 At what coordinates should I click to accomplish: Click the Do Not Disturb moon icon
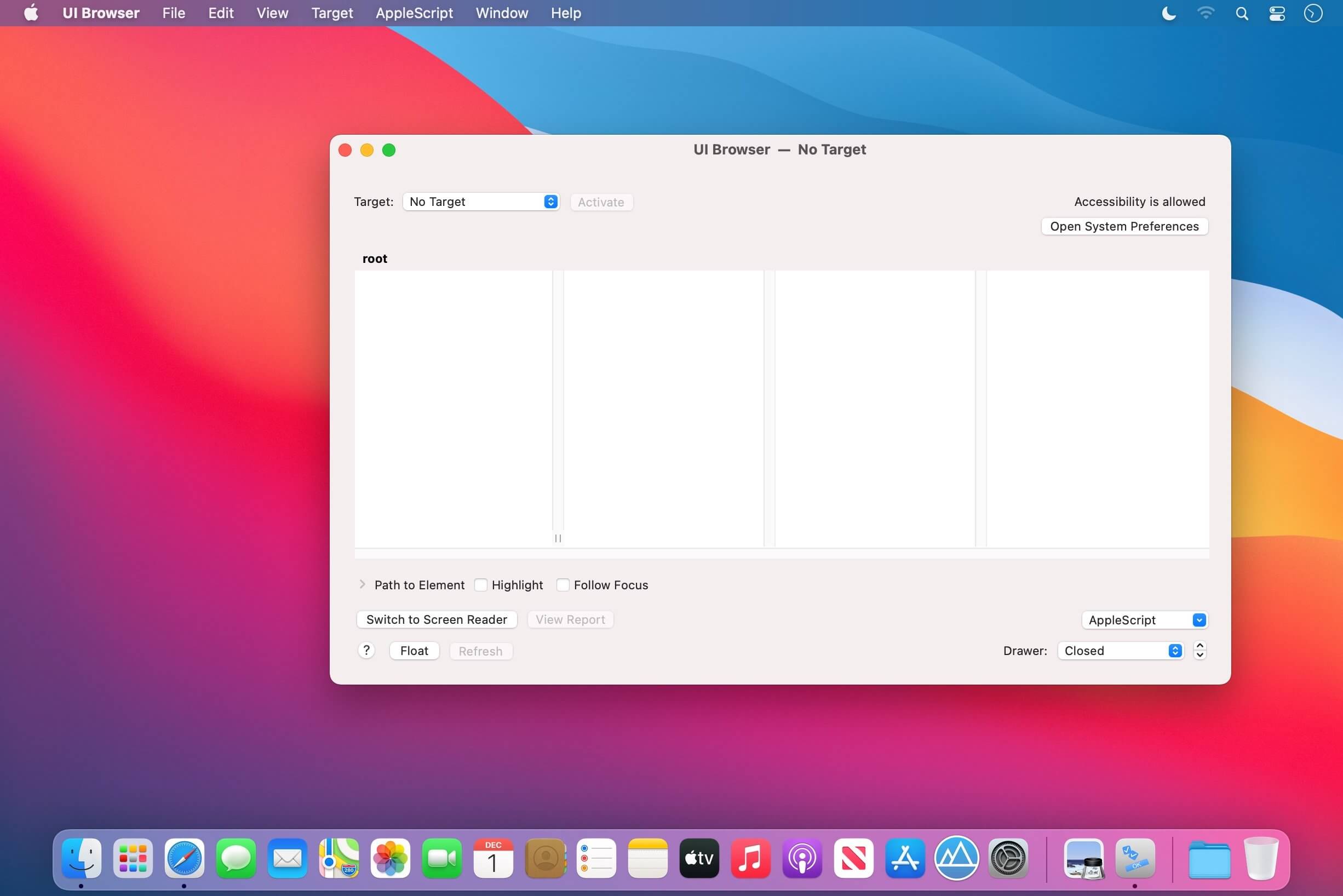[1169, 13]
